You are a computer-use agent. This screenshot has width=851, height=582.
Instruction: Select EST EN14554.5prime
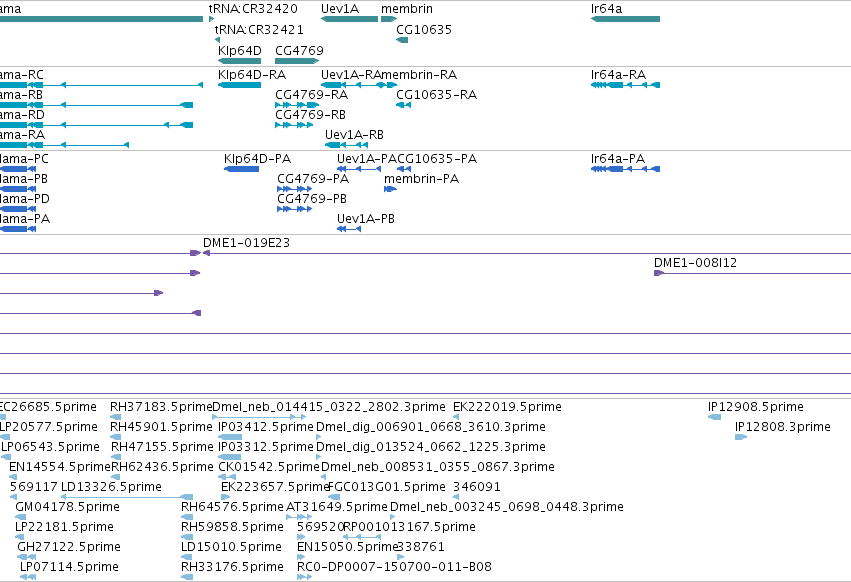click(x=13, y=477)
